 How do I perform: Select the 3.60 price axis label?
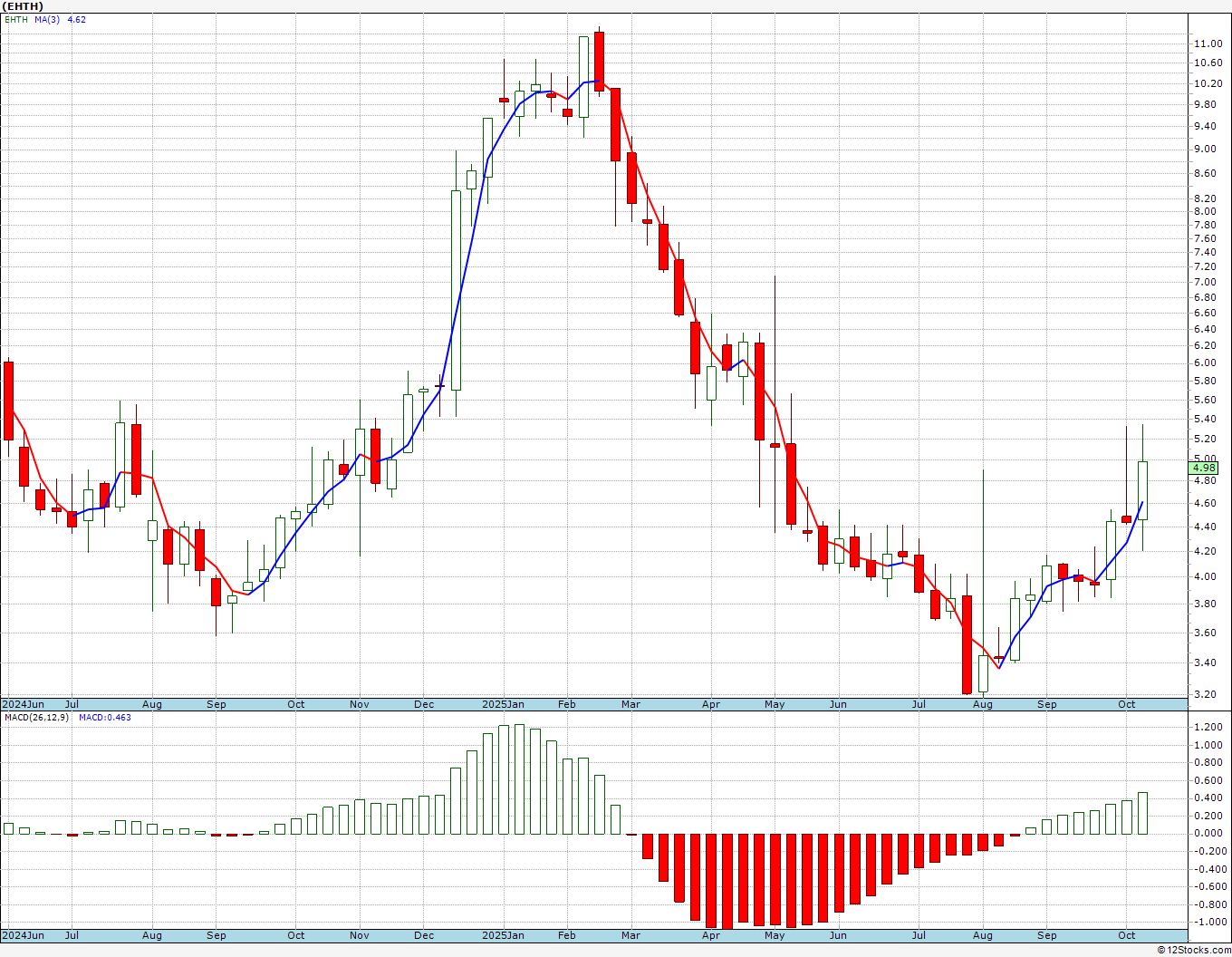[x=1205, y=633]
